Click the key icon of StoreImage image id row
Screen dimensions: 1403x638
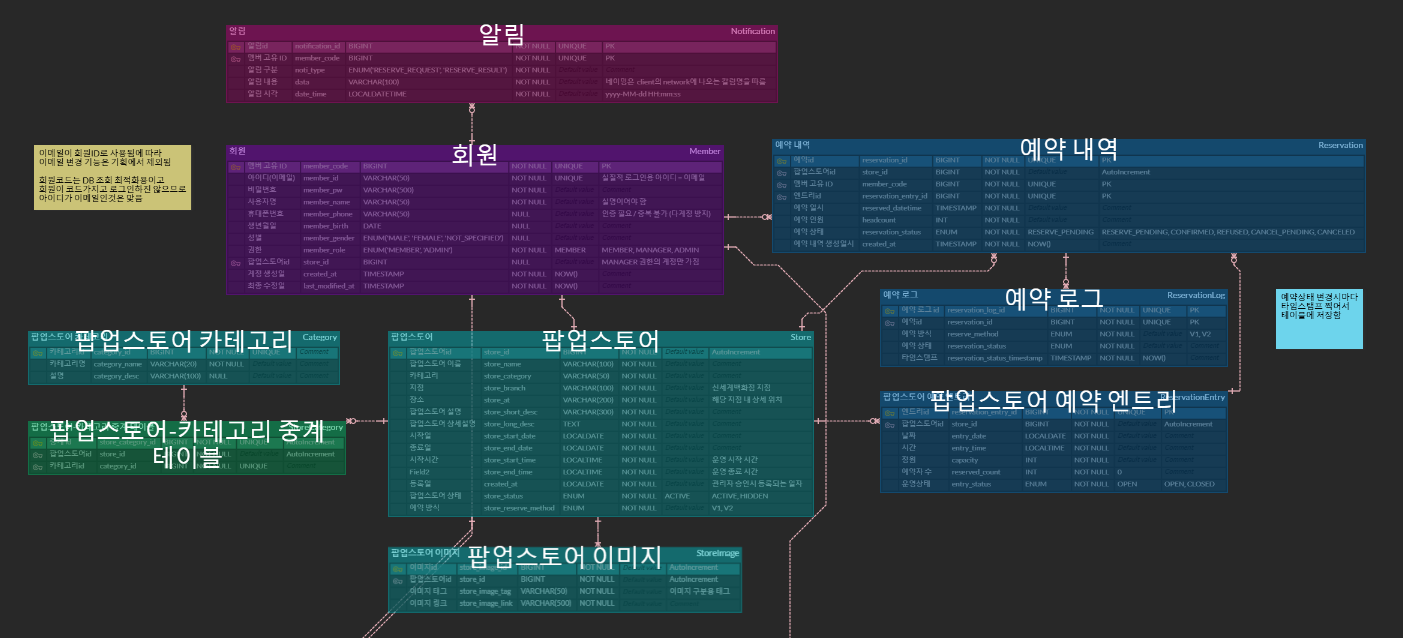click(398, 568)
